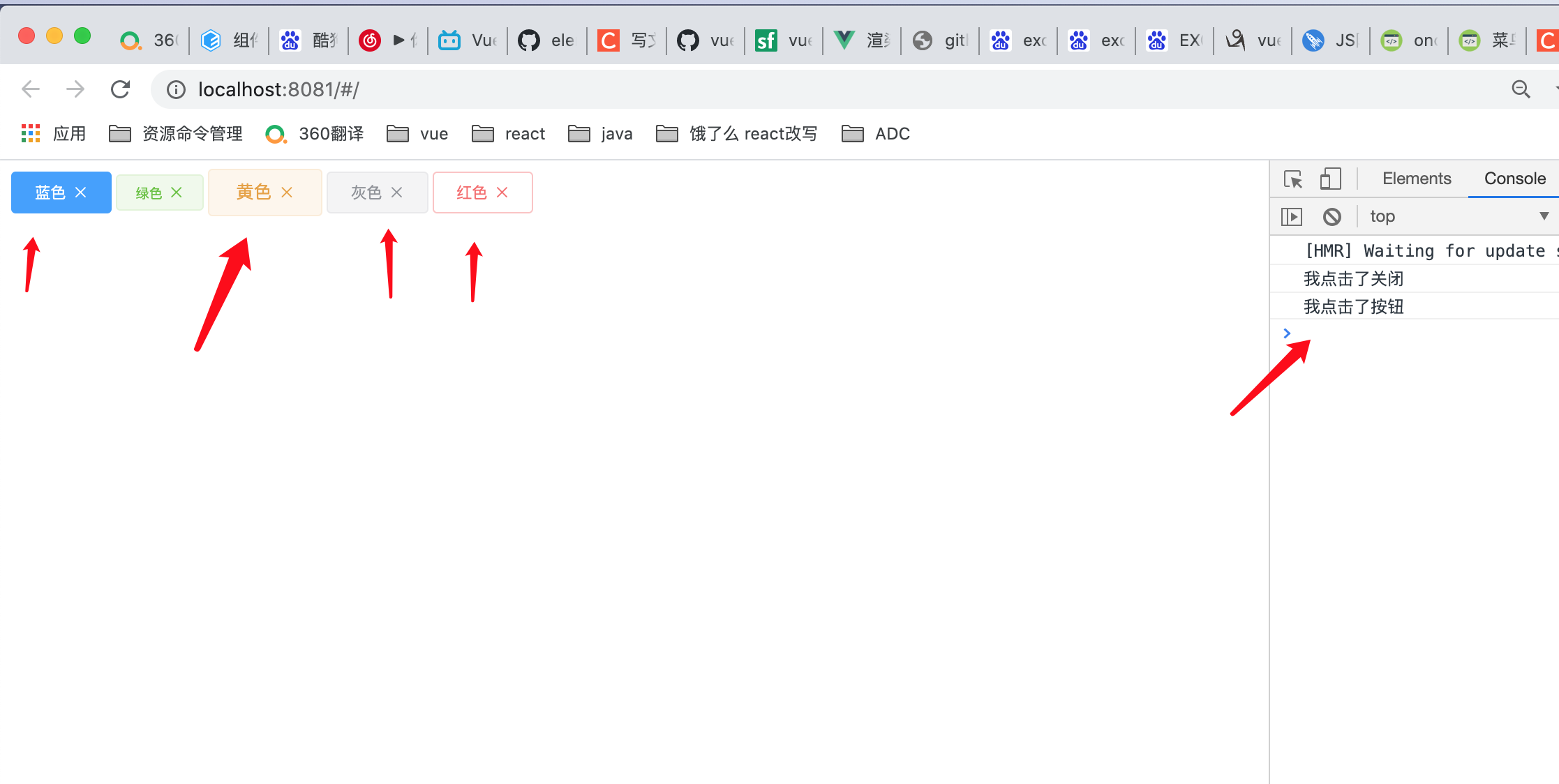Toggle DevTools device toolbar
1559x784 pixels.
pos(1331,179)
